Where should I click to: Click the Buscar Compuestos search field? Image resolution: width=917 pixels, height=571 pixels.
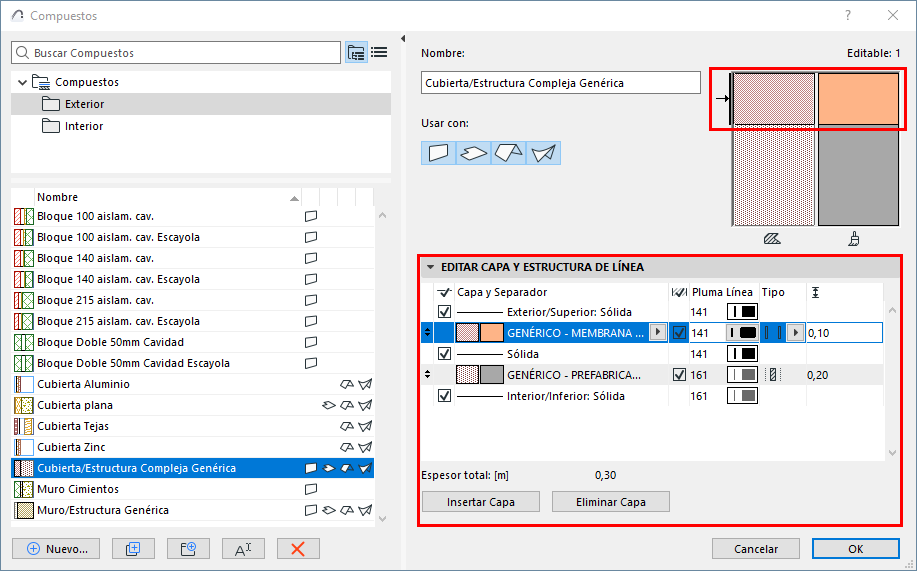pyautogui.click(x=176, y=53)
